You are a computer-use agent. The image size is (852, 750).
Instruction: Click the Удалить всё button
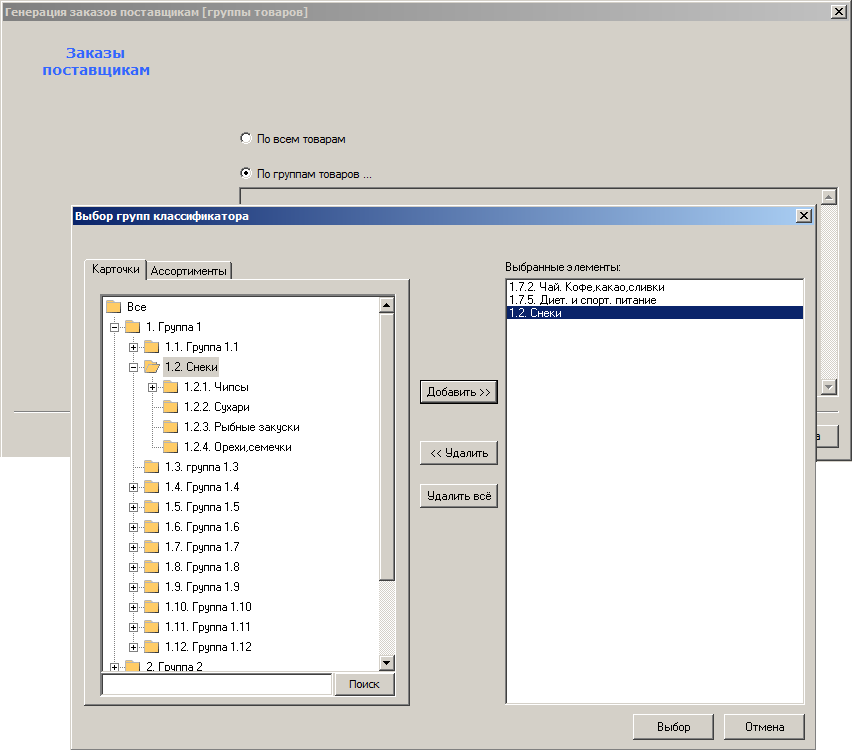tap(459, 496)
